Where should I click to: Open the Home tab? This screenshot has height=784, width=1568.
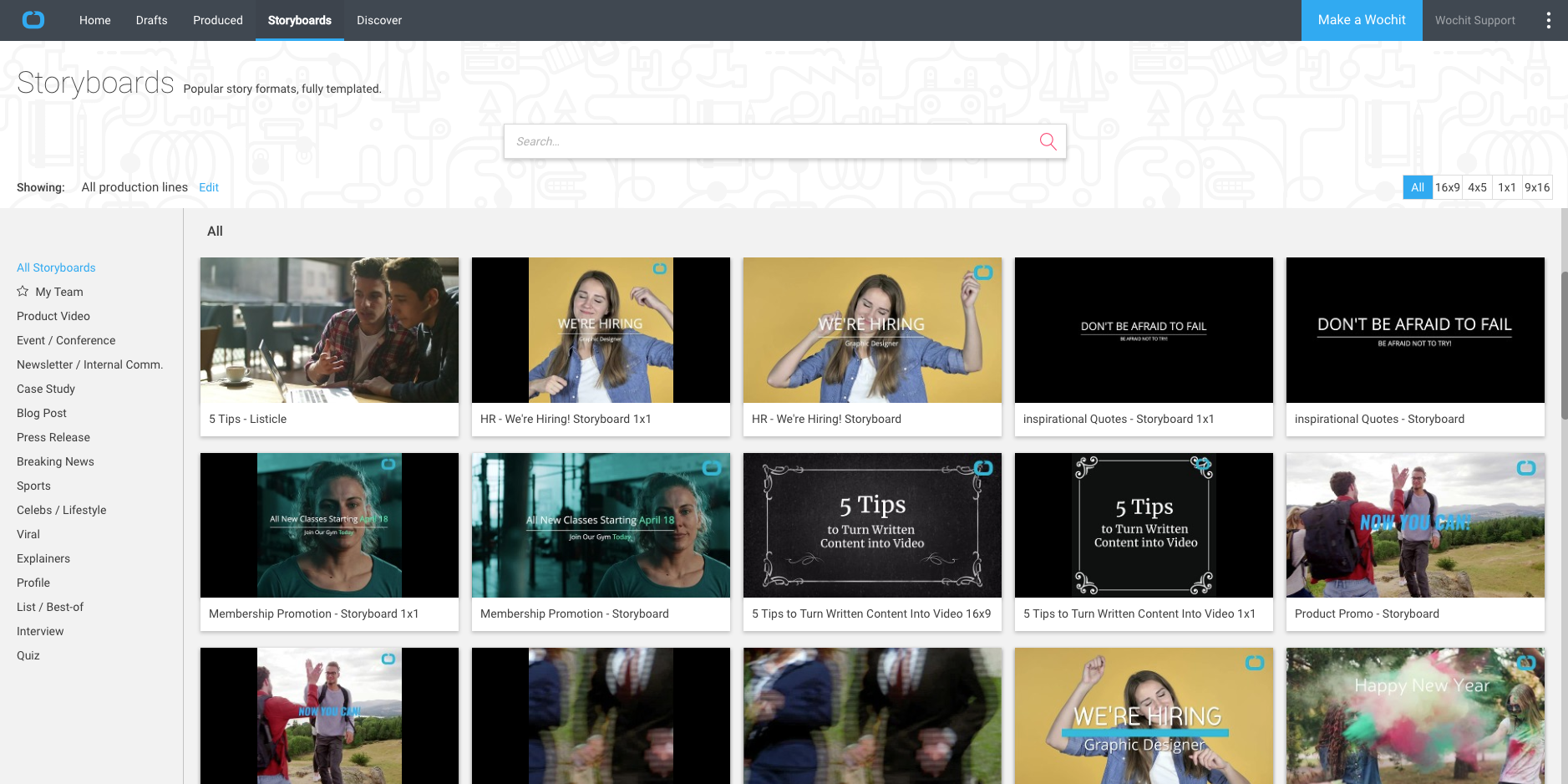95,20
